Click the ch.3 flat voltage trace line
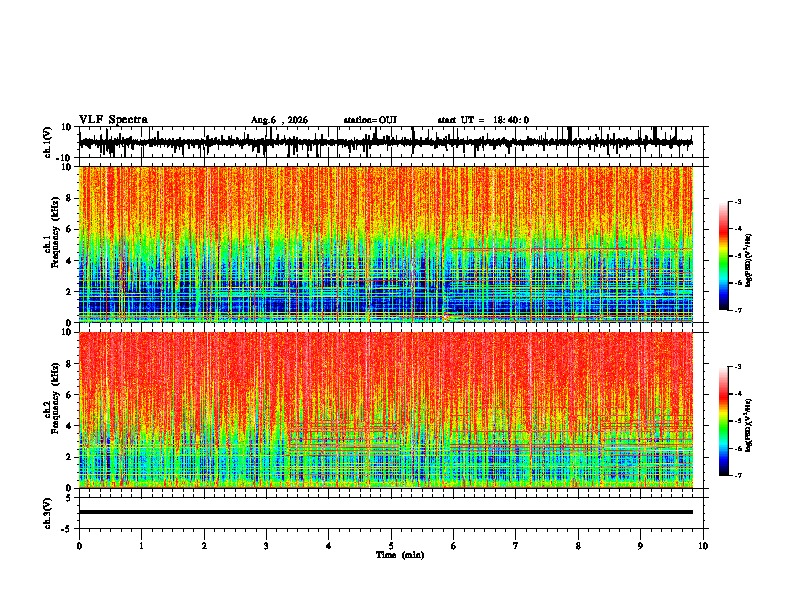The image size is (792, 612). coord(385,512)
